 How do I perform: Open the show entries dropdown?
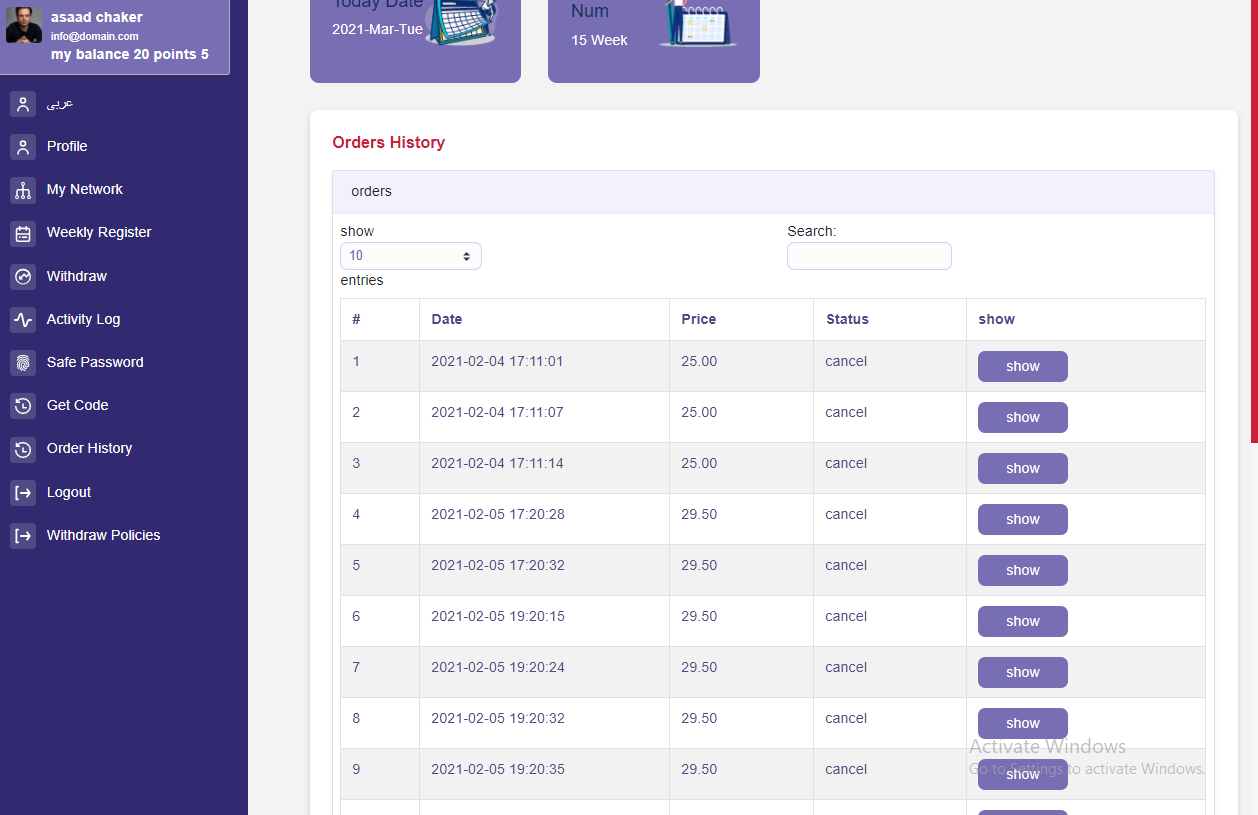(x=410, y=256)
